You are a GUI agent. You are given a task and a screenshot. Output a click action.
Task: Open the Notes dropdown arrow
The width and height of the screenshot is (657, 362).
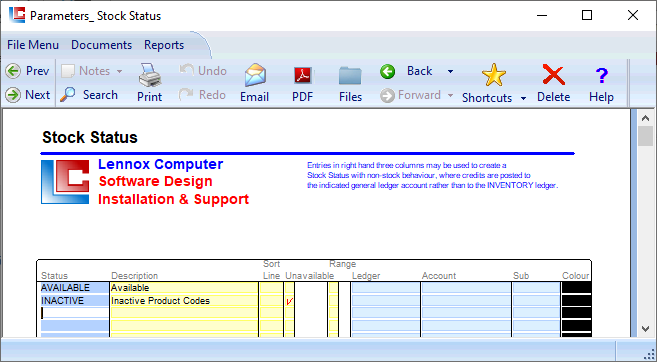[119, 72]
